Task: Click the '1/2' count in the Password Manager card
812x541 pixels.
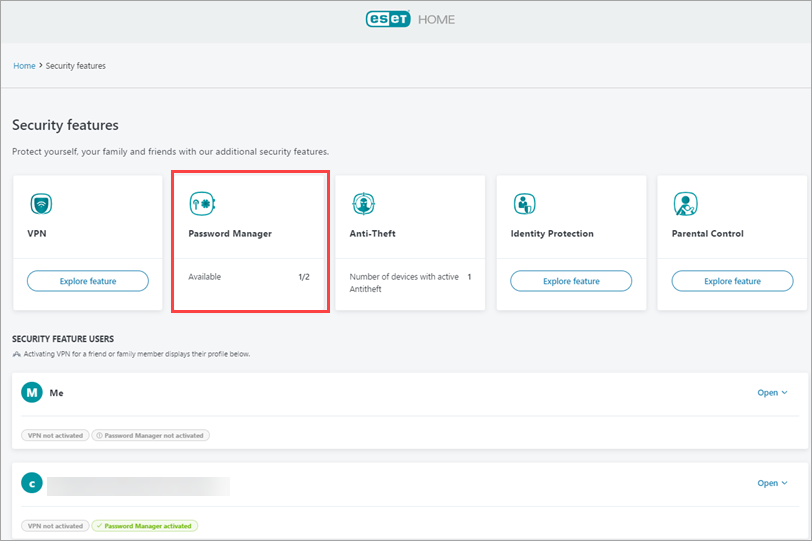Action: coord(304,277)
